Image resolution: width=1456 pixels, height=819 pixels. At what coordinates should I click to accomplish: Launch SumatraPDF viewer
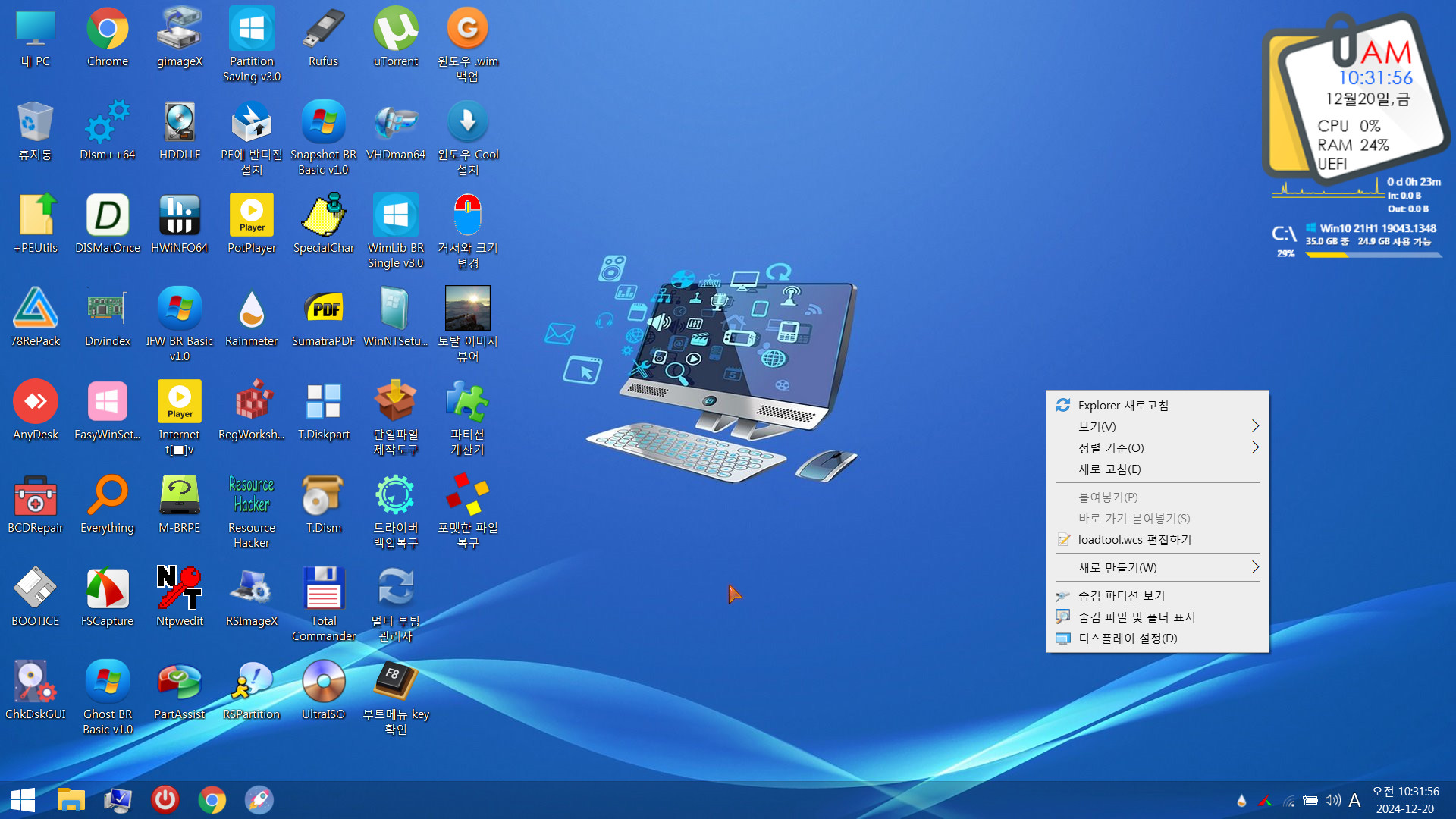point(323,317)
